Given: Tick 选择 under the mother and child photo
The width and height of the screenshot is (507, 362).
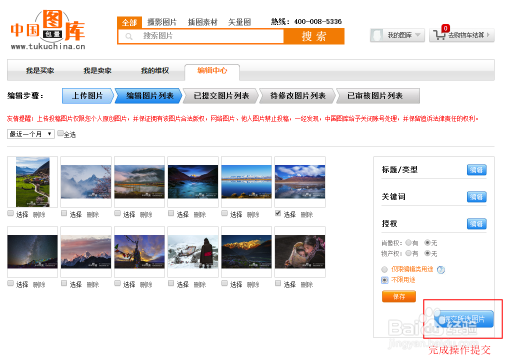Looking at the screenshot, I should [x=278, y=283].
